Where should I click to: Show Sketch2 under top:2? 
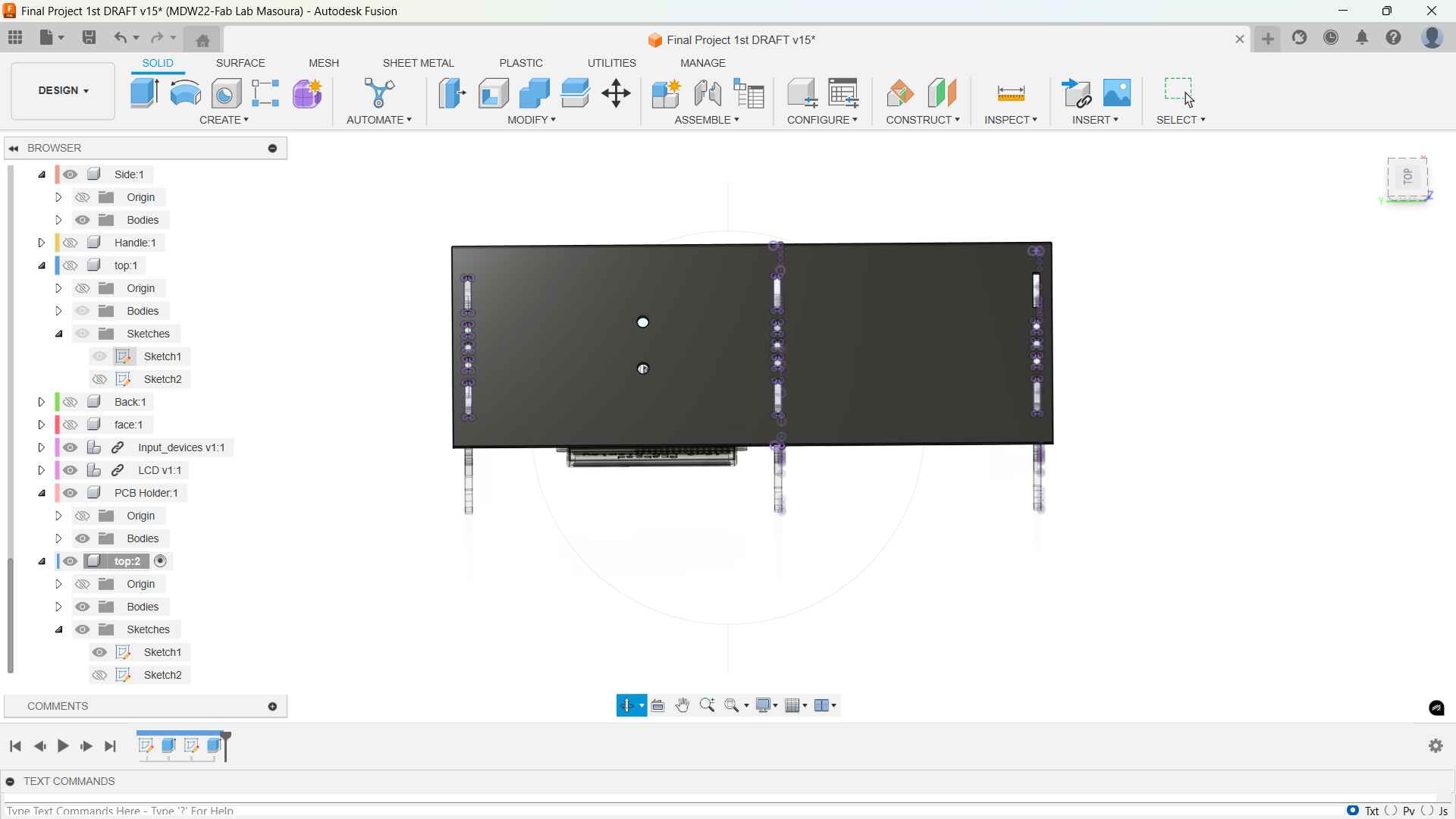pos(99,675)
